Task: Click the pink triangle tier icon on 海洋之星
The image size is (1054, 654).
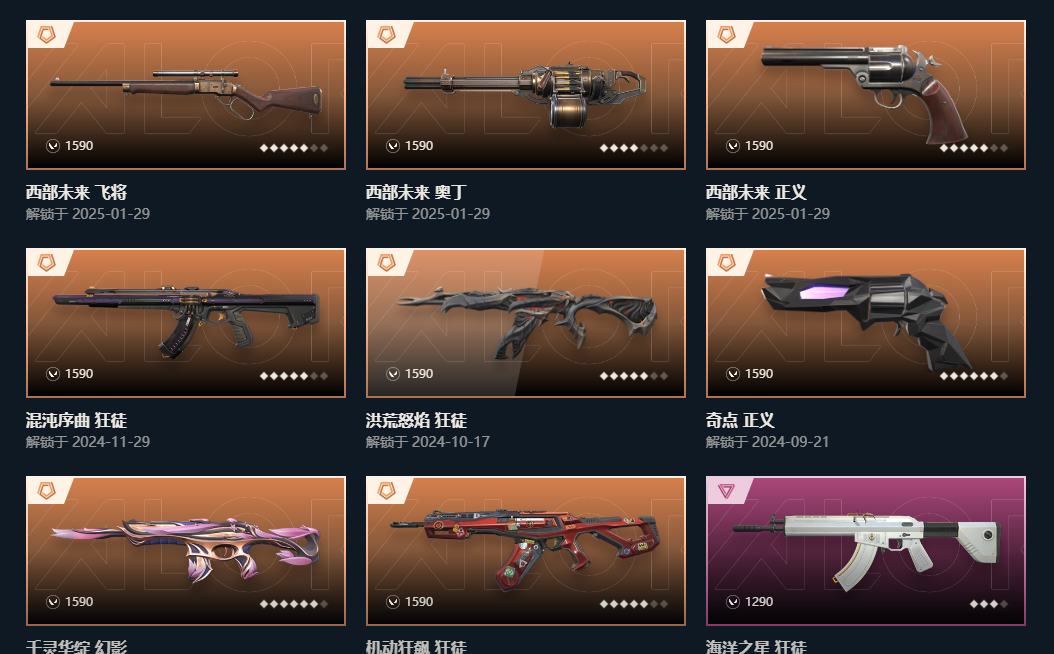Action: pyautogui.click(x=726, y=491)
